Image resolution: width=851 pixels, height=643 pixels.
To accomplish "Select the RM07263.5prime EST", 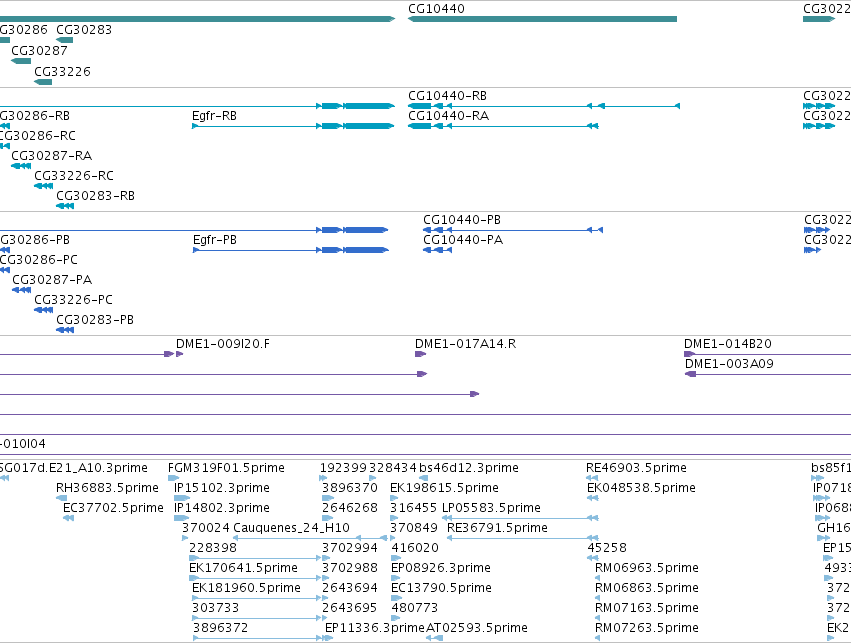I will coord(597,638).
